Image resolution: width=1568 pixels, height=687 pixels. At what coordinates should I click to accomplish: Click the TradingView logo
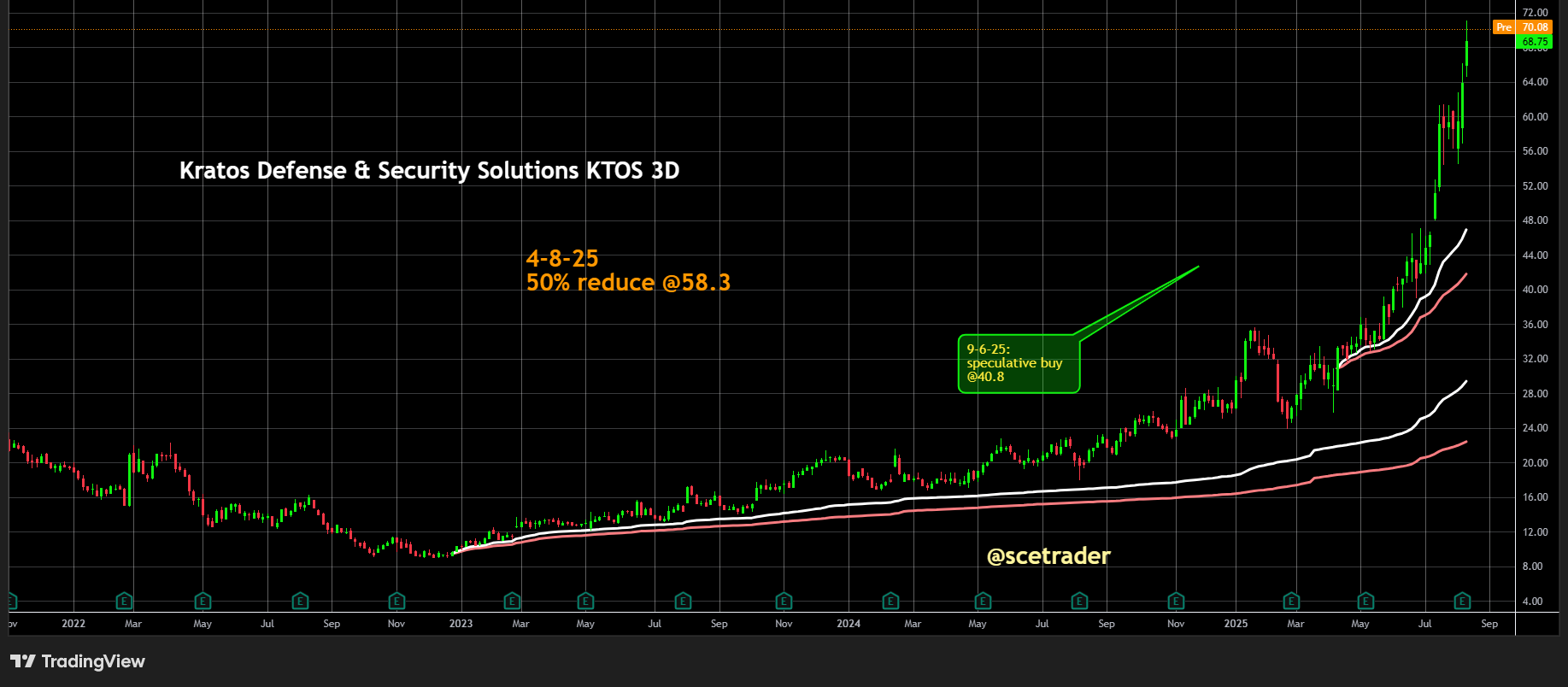tap(78, 661)
